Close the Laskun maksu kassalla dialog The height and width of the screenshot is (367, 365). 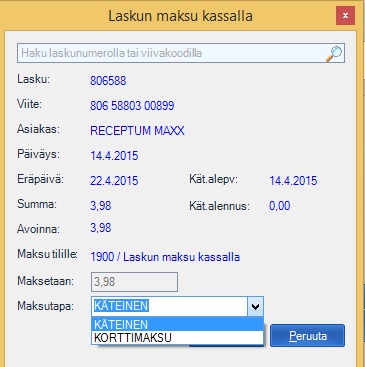click(345, 16)
